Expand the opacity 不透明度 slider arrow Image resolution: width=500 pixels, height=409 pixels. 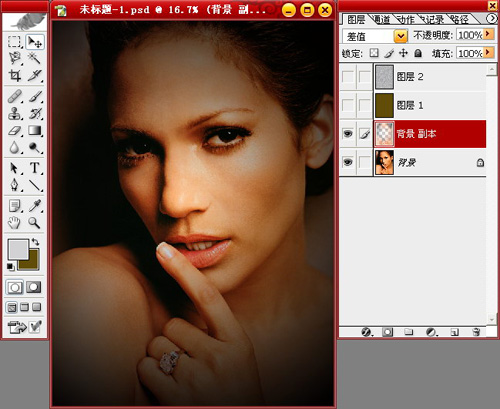(488, 34)
